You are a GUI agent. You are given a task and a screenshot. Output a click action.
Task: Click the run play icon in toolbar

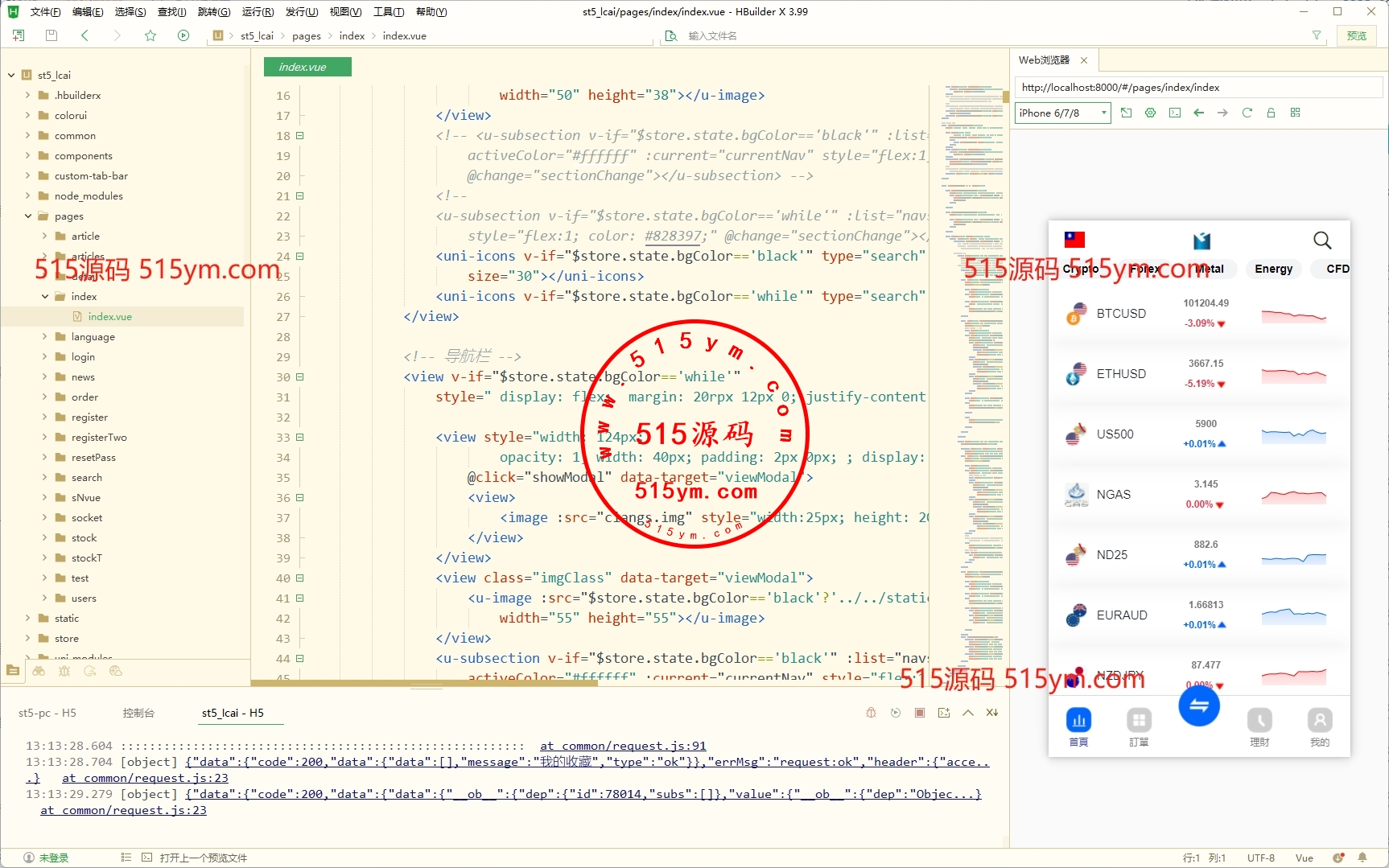183,35
